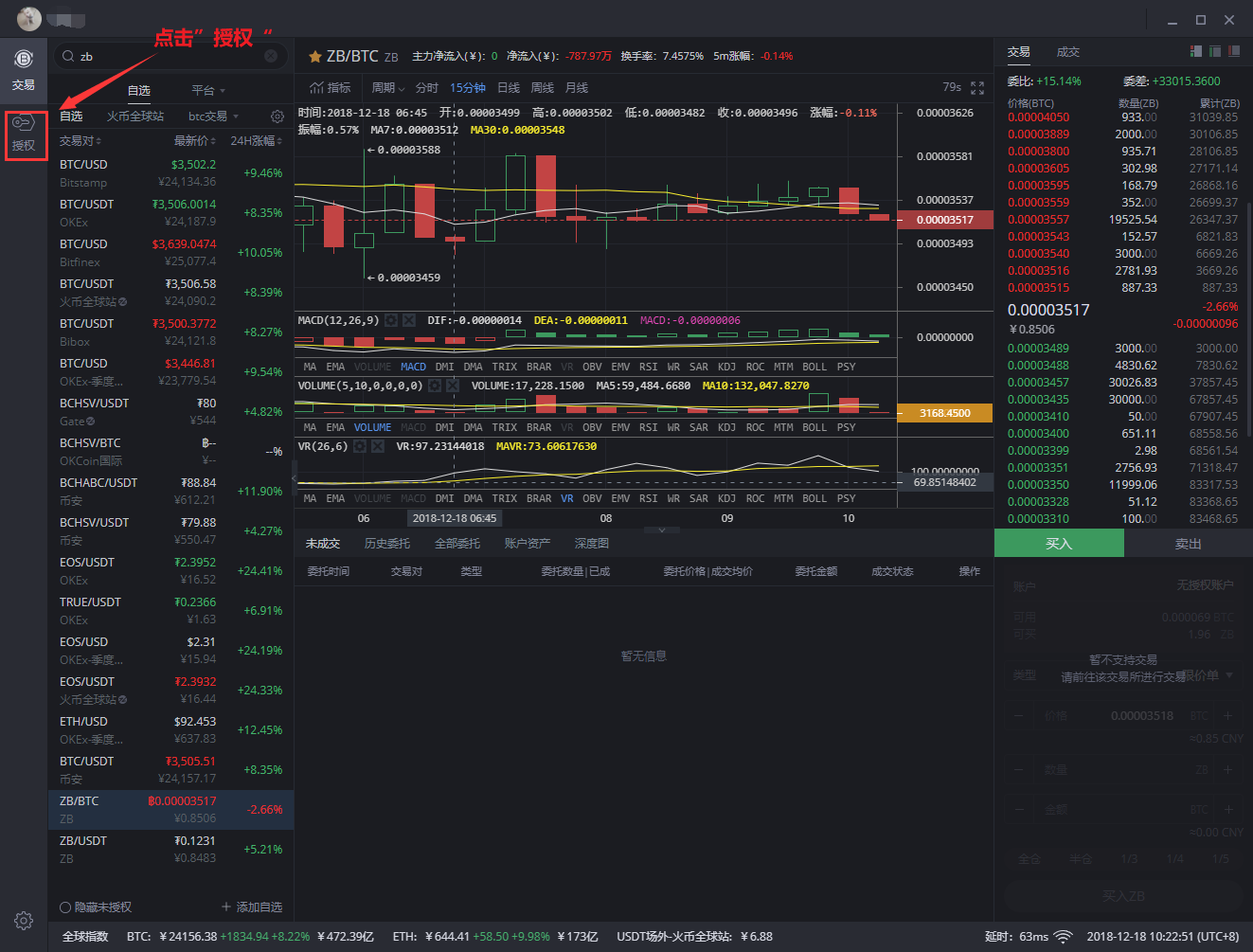Sort by 最新价 column
1253x952 pixels.
(x=195, y=140)
